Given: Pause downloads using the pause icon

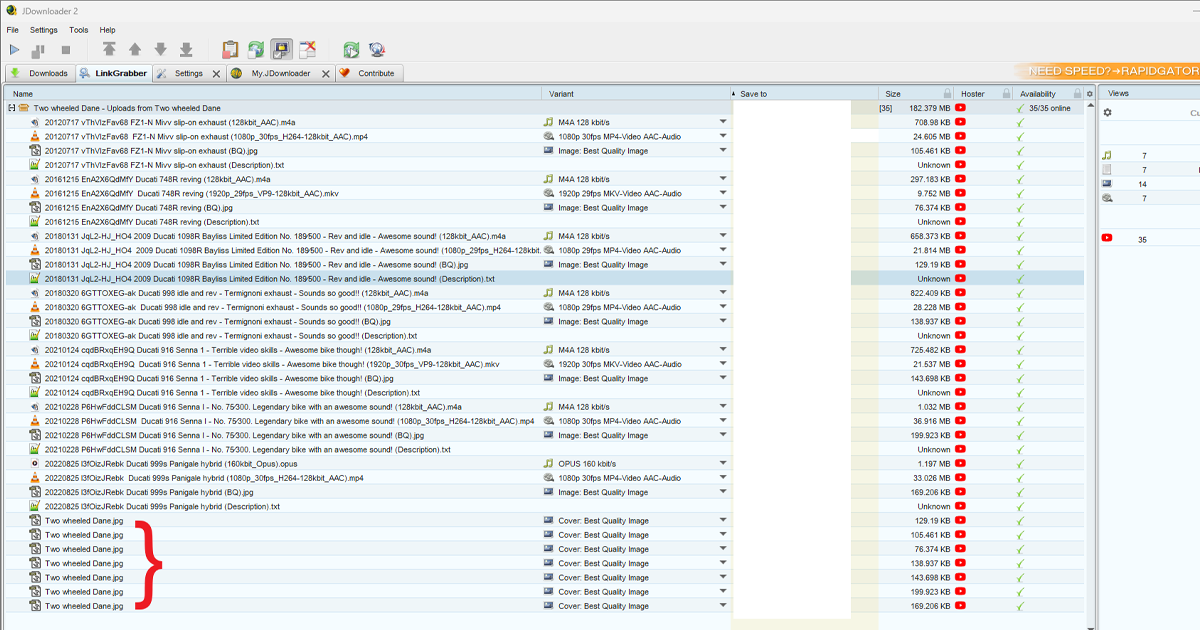Looking at the screenshot, I should tap(39, 49).
